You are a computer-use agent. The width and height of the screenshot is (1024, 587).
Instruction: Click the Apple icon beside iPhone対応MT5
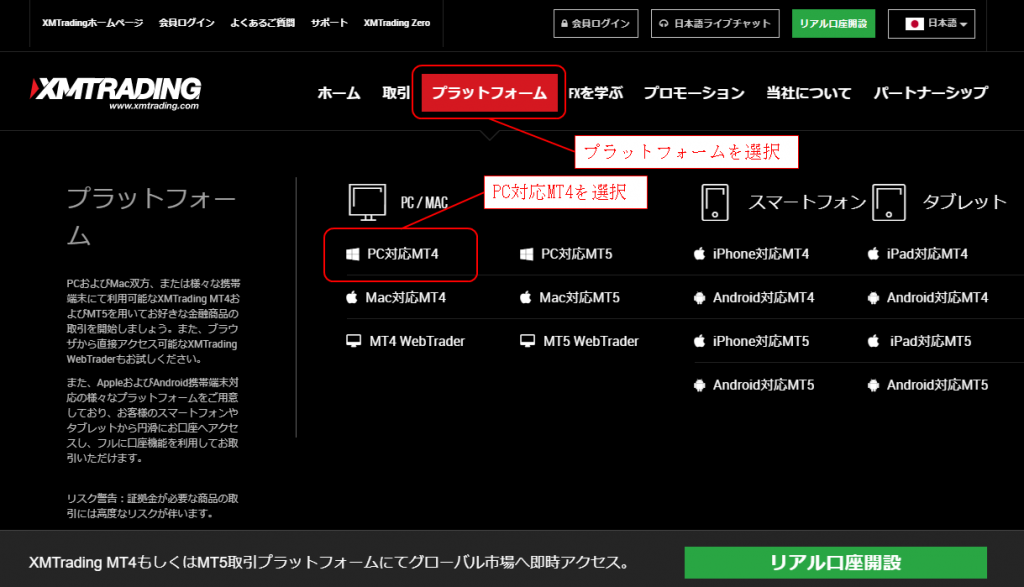(699, 340)
